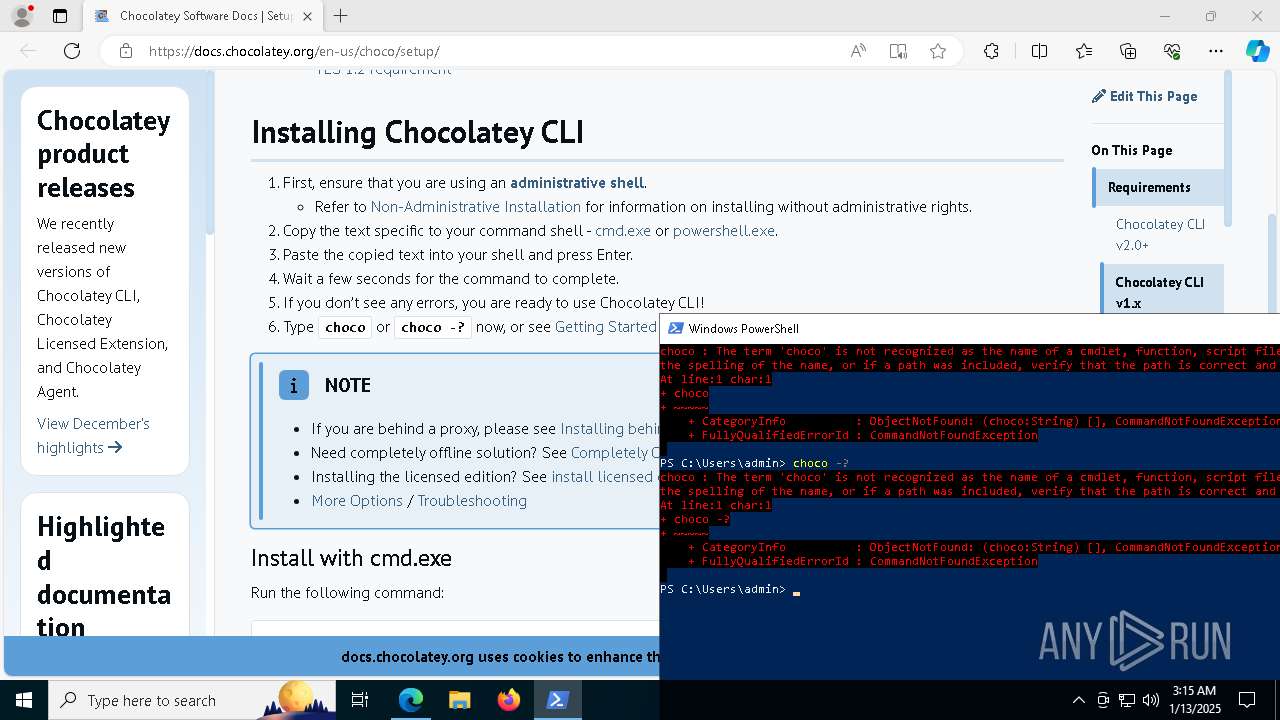Open install licensed edition link

(603, 476)
